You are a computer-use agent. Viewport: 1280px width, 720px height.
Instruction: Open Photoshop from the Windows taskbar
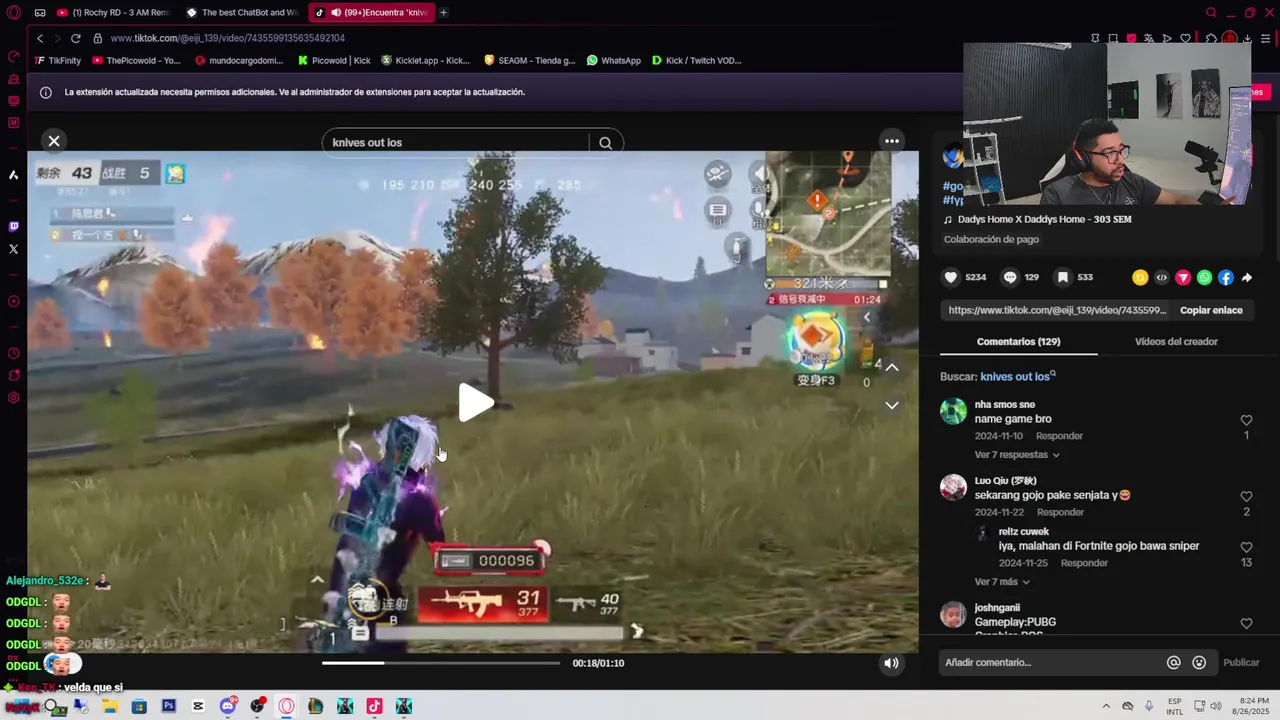click(168, 706)
